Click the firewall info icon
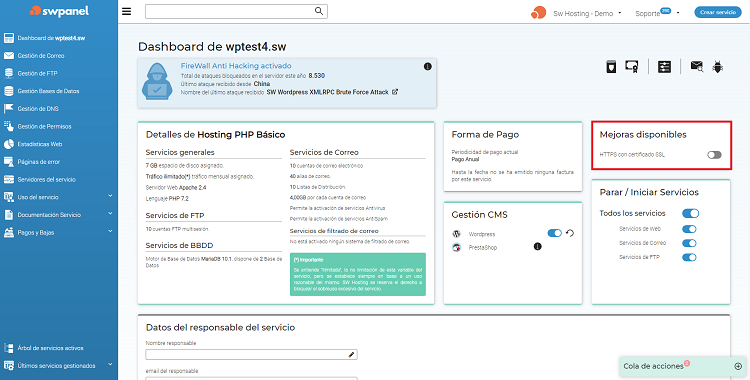Viewport: 750px width, 380px height. pos(428,67)
